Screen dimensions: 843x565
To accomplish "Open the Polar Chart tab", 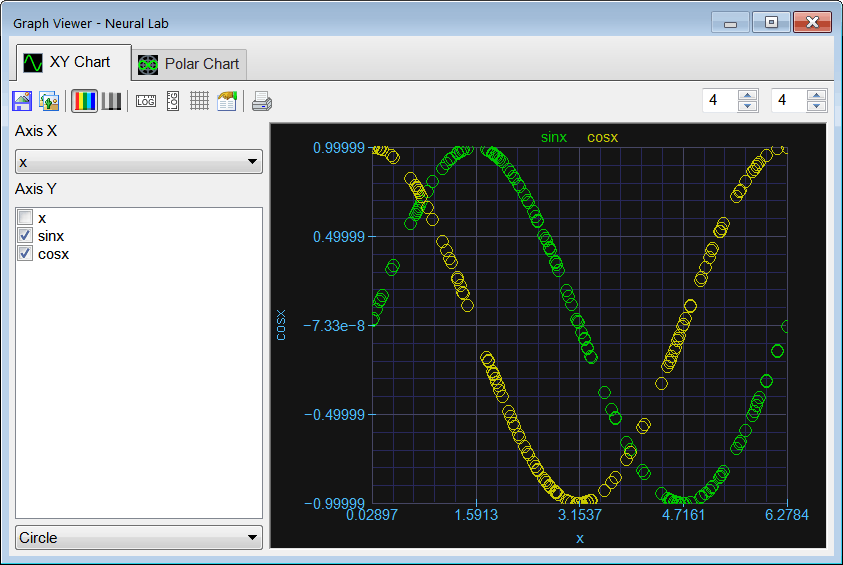I will pyautogui.click(x=189, y=65).
